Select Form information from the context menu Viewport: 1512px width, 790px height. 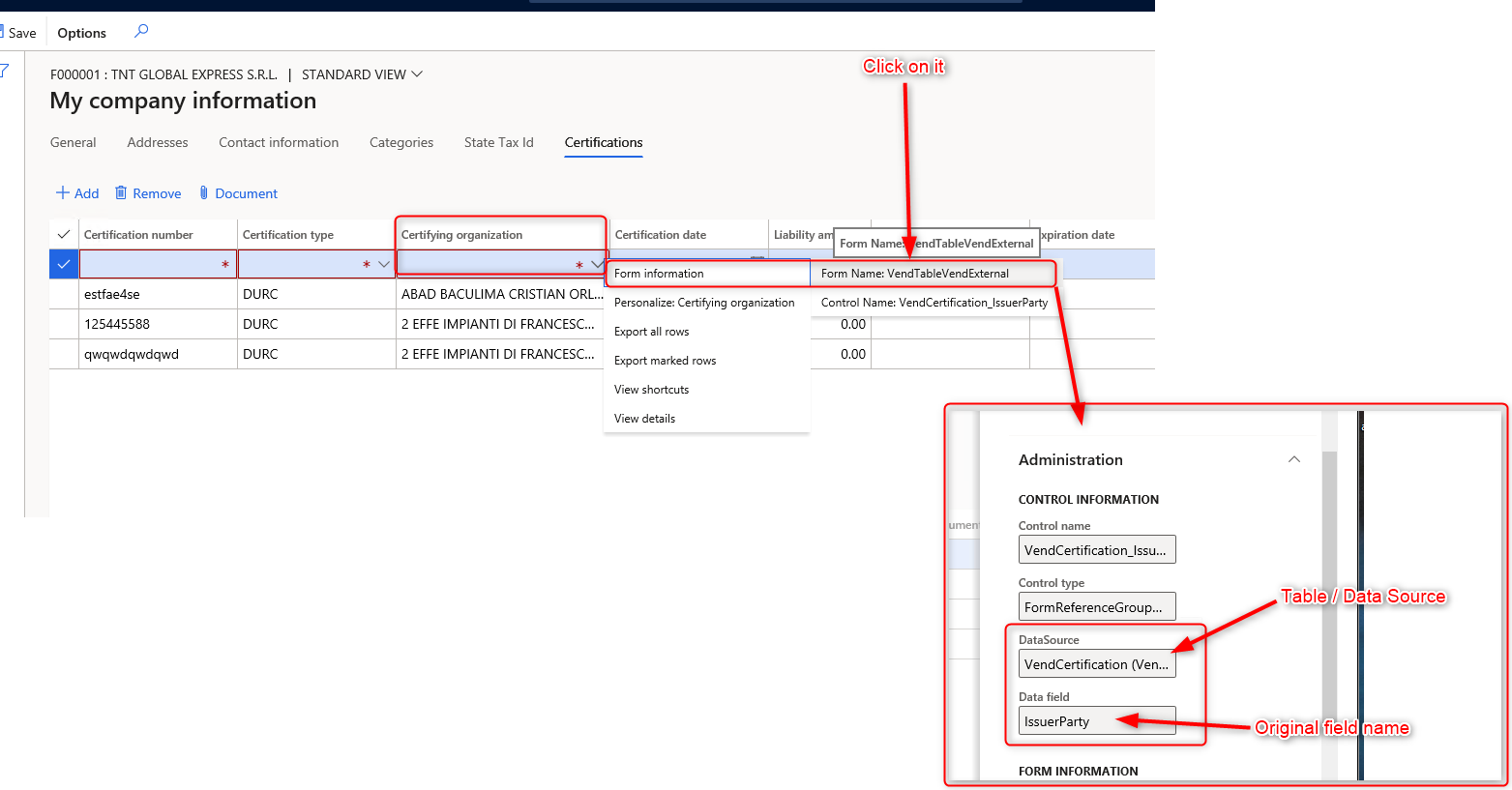click(659, 273)
